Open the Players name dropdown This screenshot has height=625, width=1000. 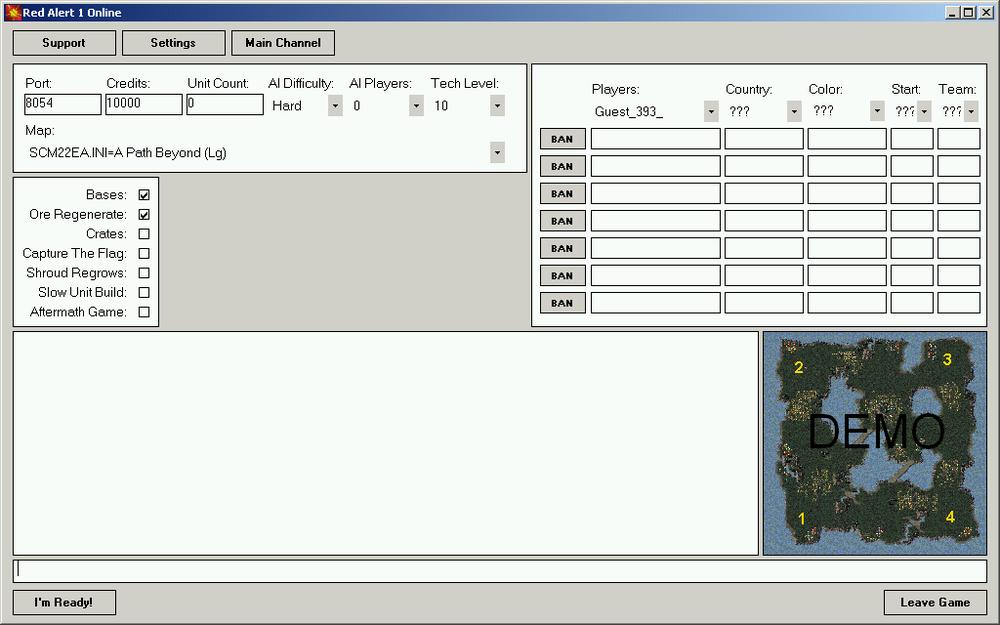tap(711, 111)
